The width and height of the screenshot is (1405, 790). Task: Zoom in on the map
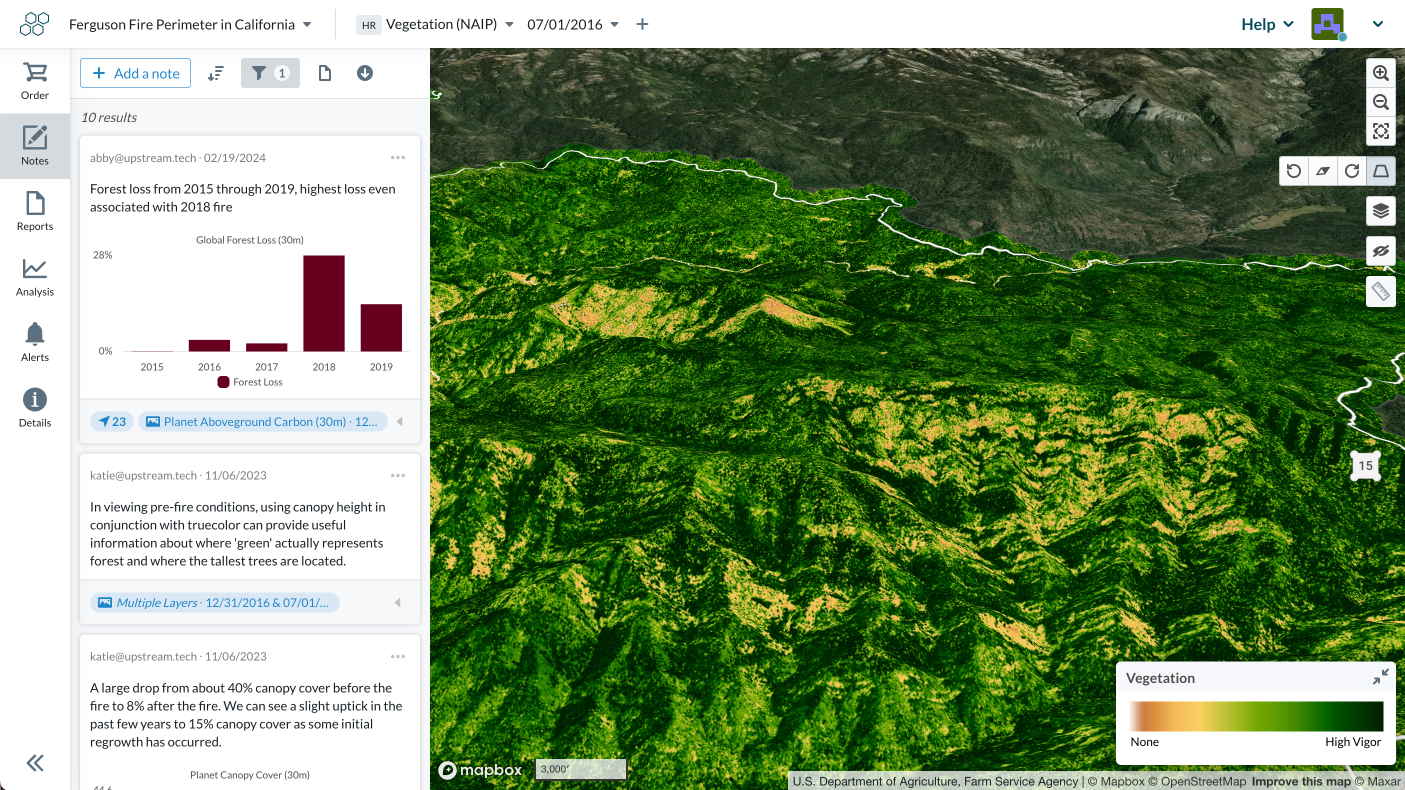1380,73
